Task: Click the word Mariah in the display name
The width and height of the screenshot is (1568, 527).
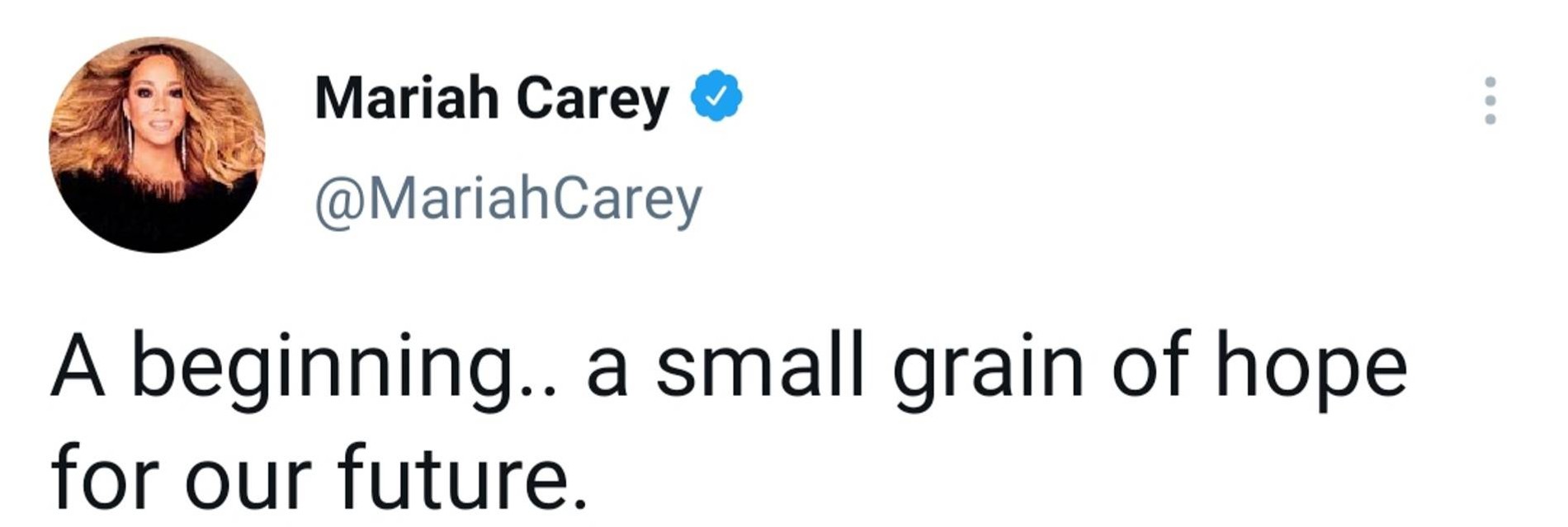Action: [407, 98]
